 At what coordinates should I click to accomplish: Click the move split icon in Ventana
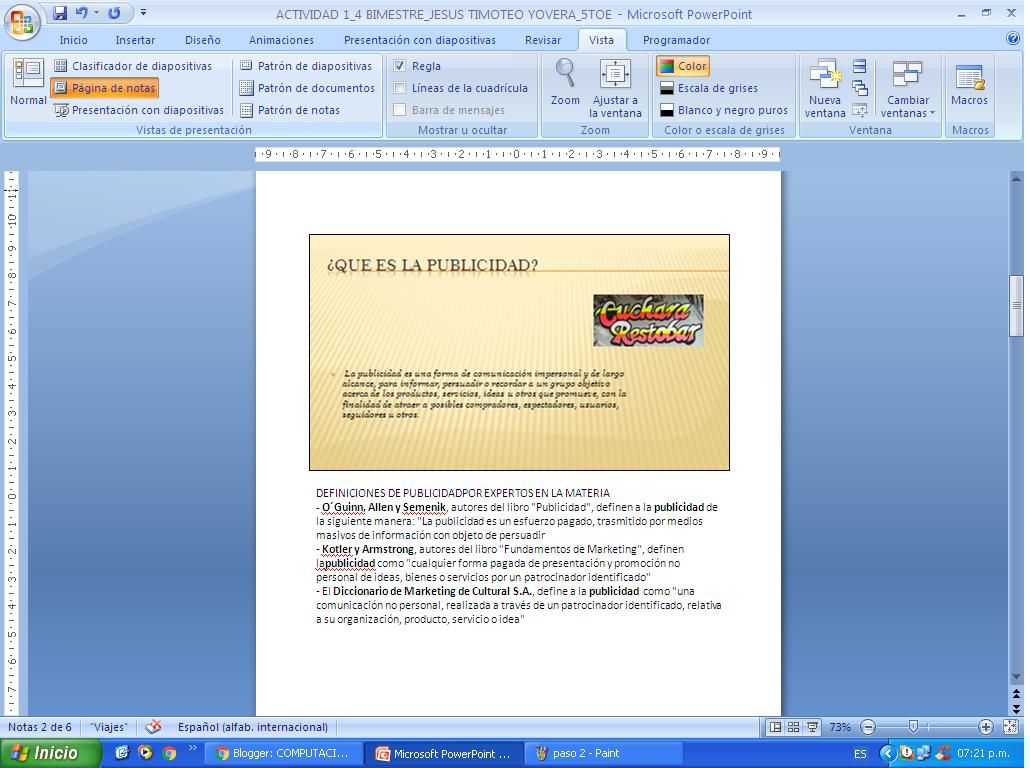(859, 110)
